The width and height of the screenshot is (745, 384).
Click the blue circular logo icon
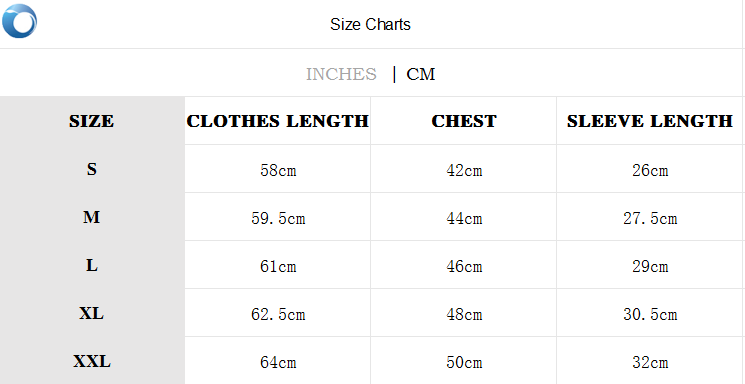coord(19,21)
